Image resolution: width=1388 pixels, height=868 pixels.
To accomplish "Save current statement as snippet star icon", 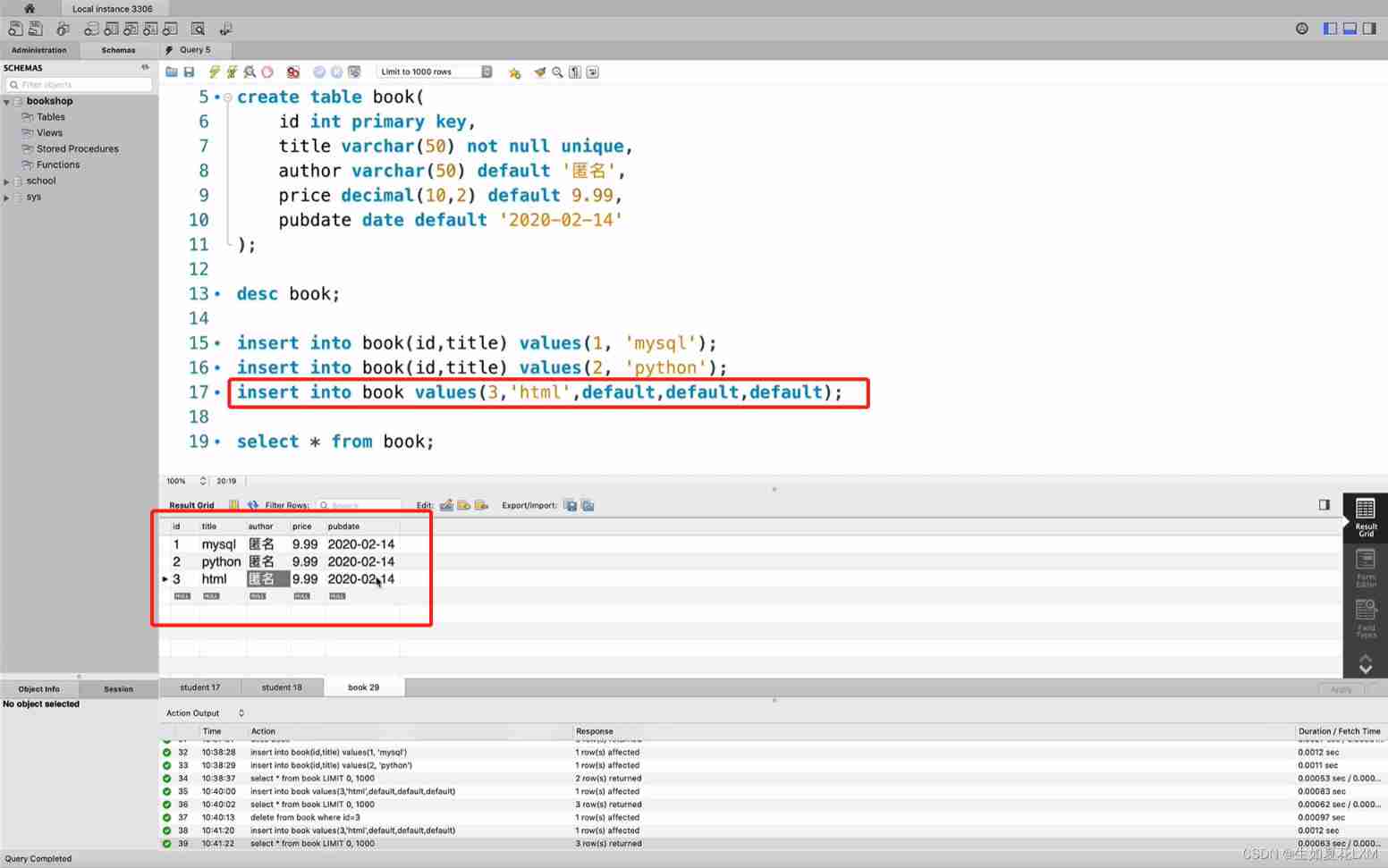I will point(514,72).
